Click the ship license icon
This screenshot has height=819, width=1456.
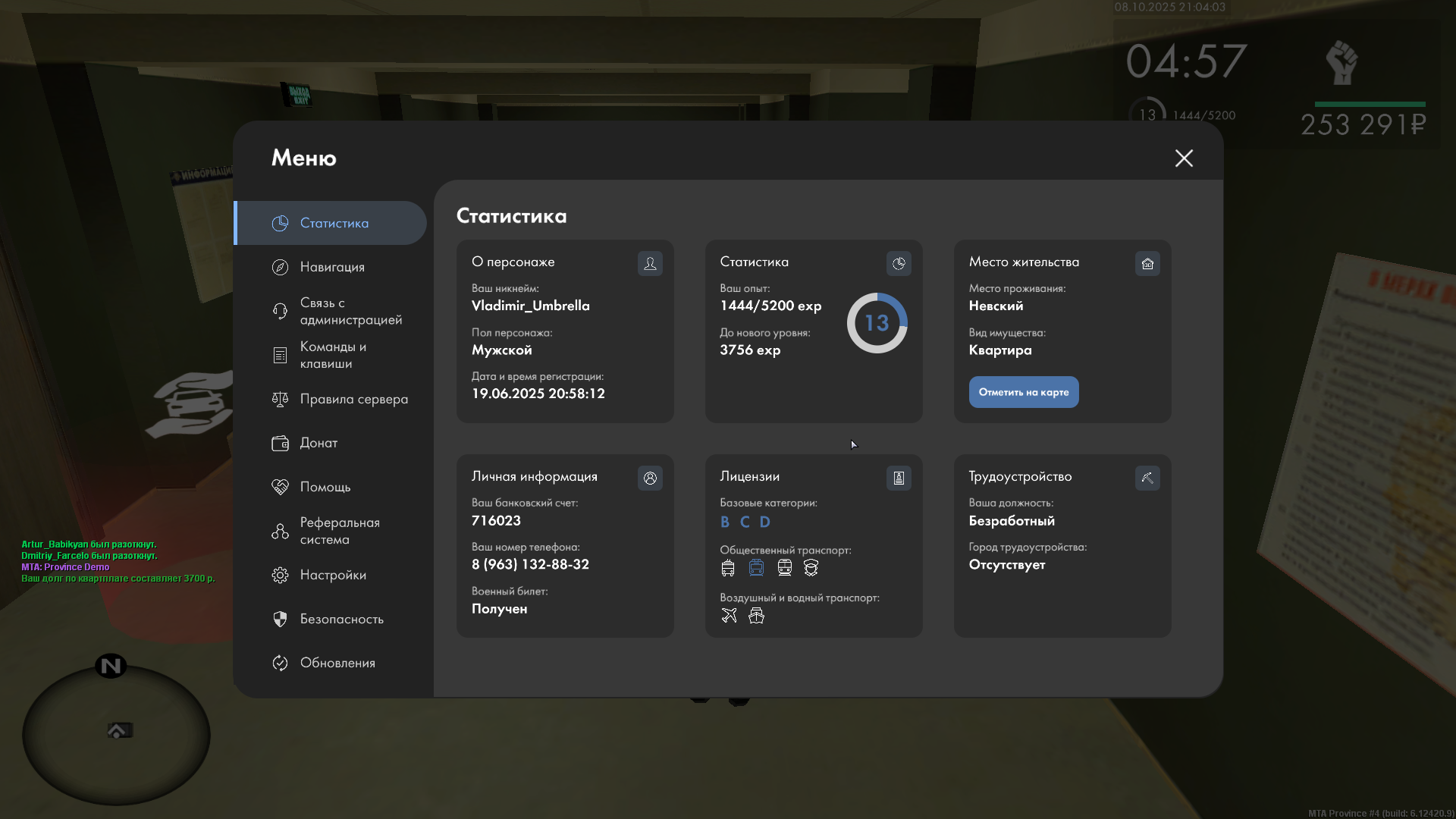[x=756, y=616]
